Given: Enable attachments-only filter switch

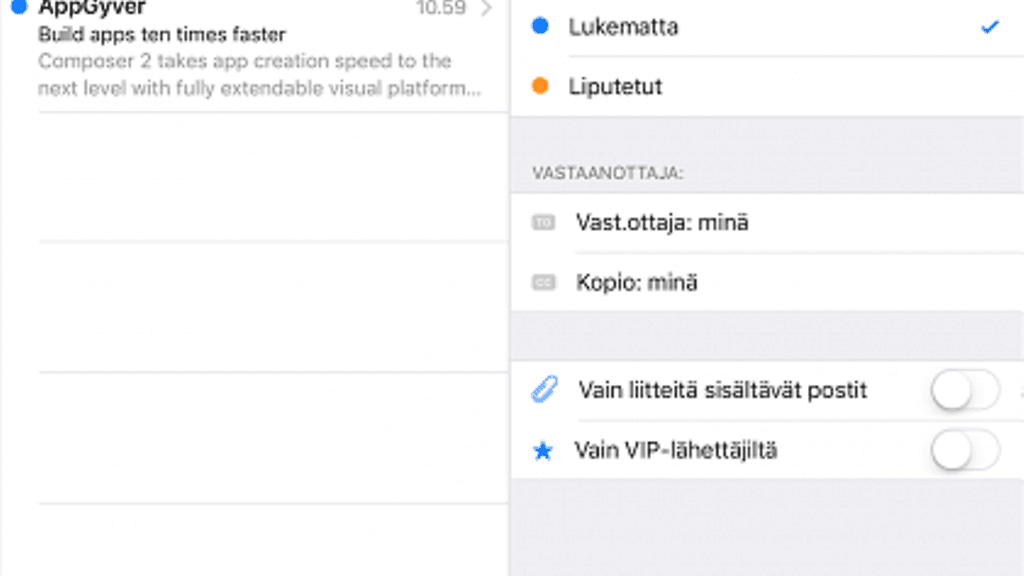Looking at the screenshot, I should 965,390.
